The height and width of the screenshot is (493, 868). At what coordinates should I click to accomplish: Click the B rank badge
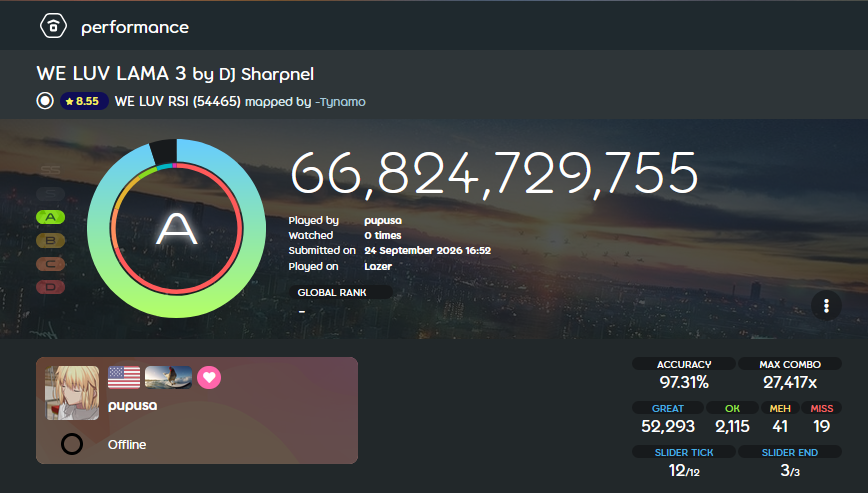[x=50, y=241]
